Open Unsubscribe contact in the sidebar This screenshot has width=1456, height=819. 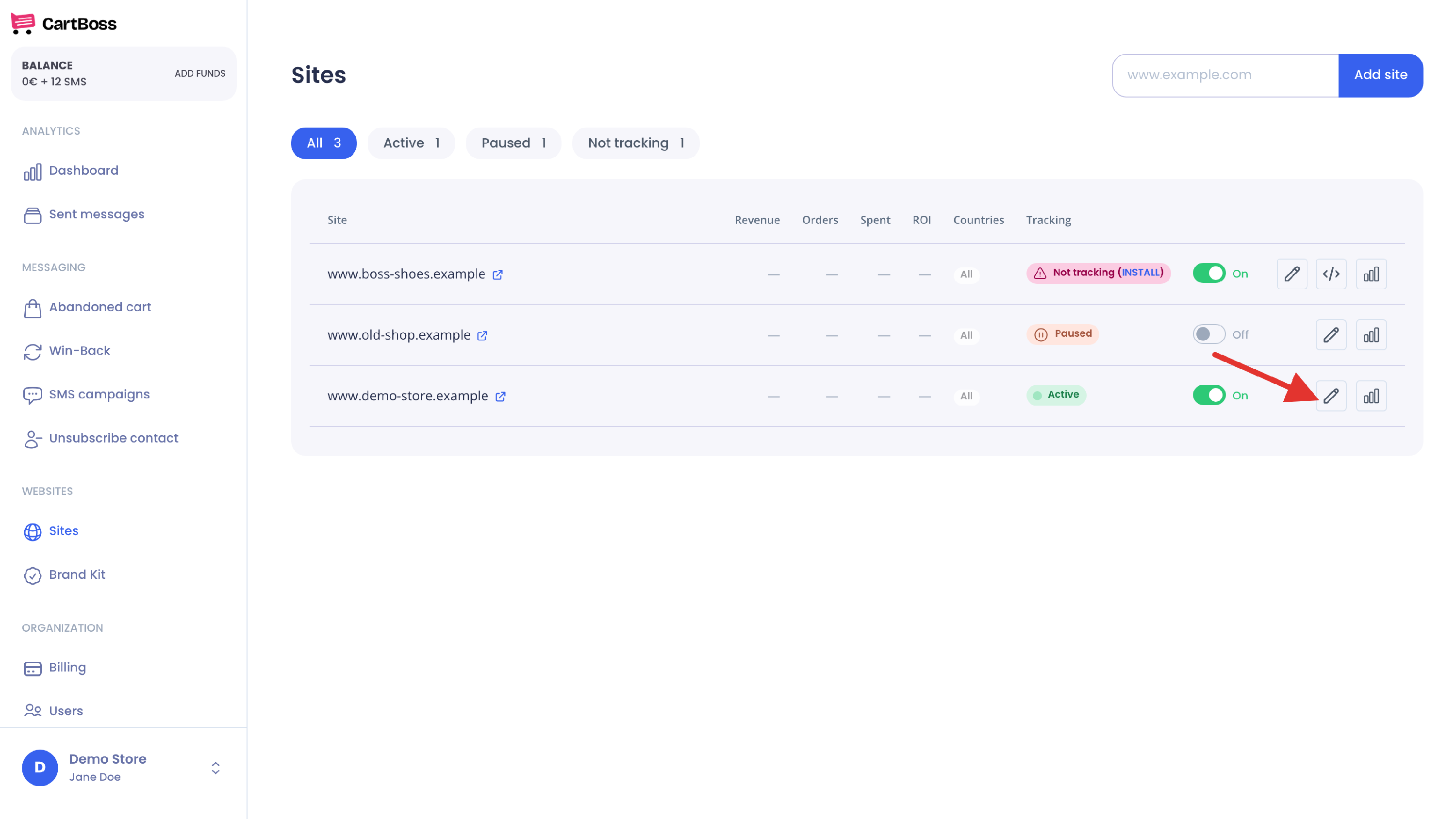pyautogui.click(x=100, y=439)
